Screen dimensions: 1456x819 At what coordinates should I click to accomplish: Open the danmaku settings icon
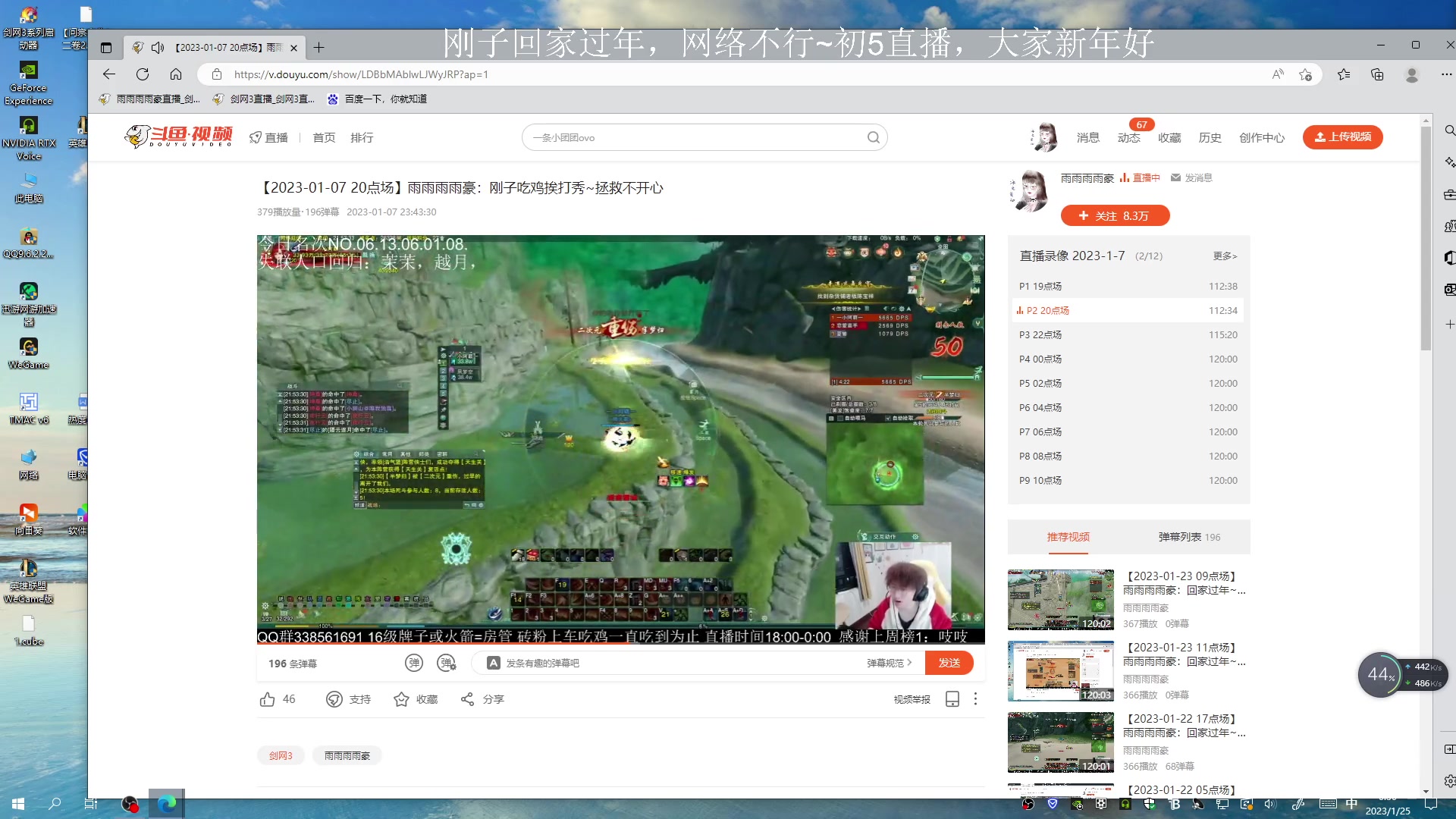click(x=447, y=664)
